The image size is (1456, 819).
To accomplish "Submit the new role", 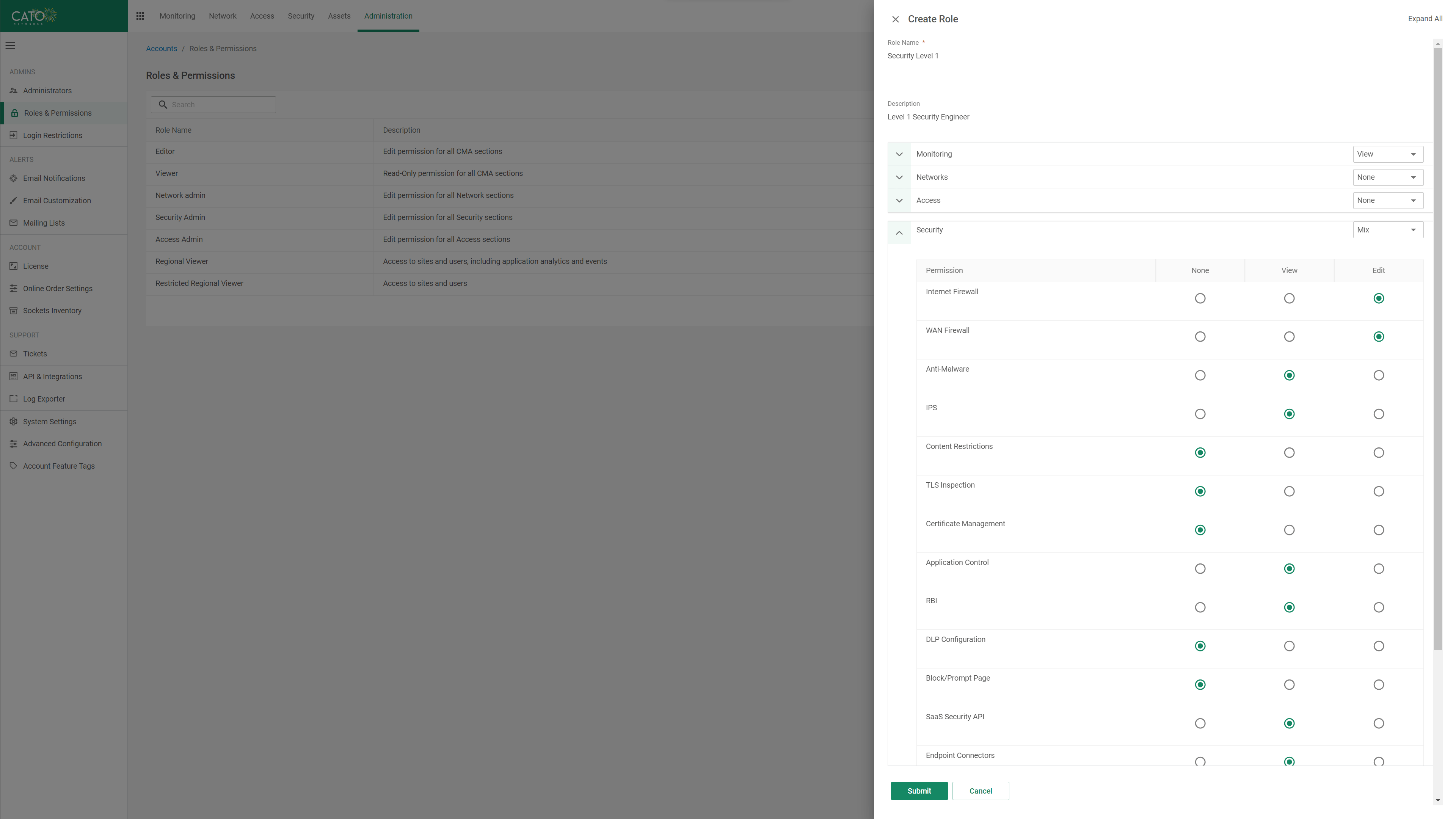I will tap(919, 791).
